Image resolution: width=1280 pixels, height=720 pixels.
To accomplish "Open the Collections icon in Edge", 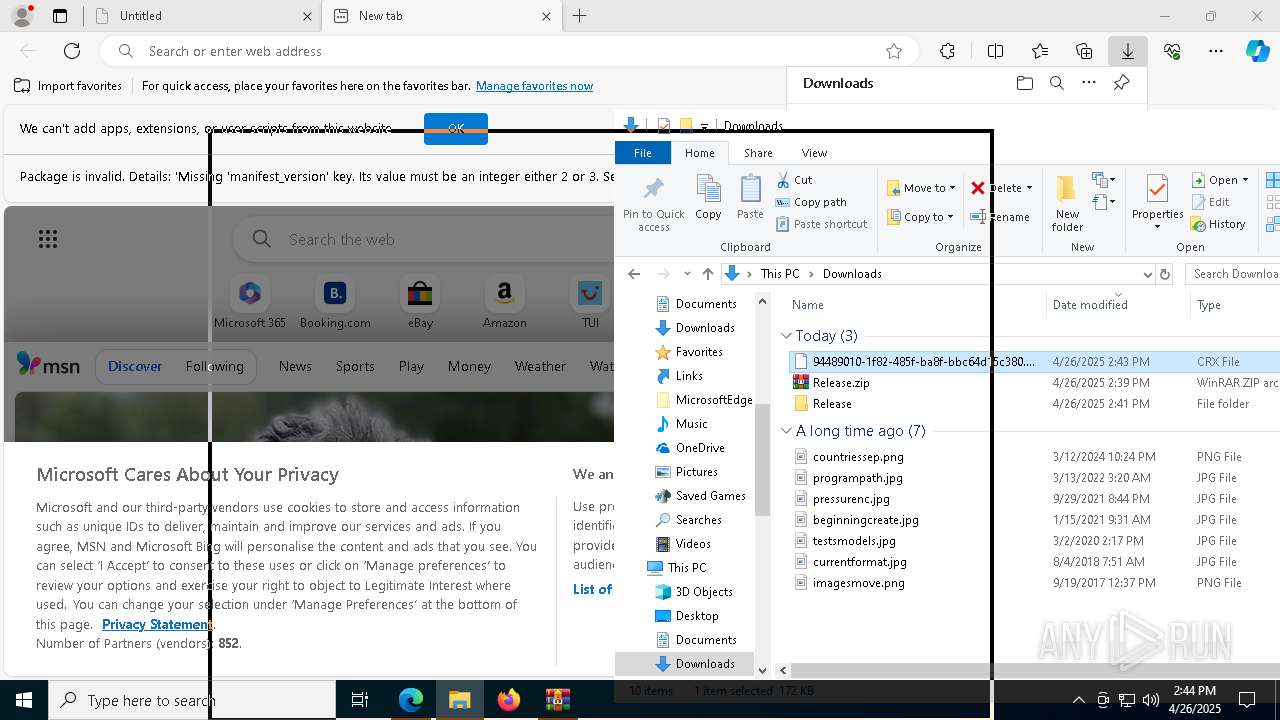I will tap(1084, 51).
